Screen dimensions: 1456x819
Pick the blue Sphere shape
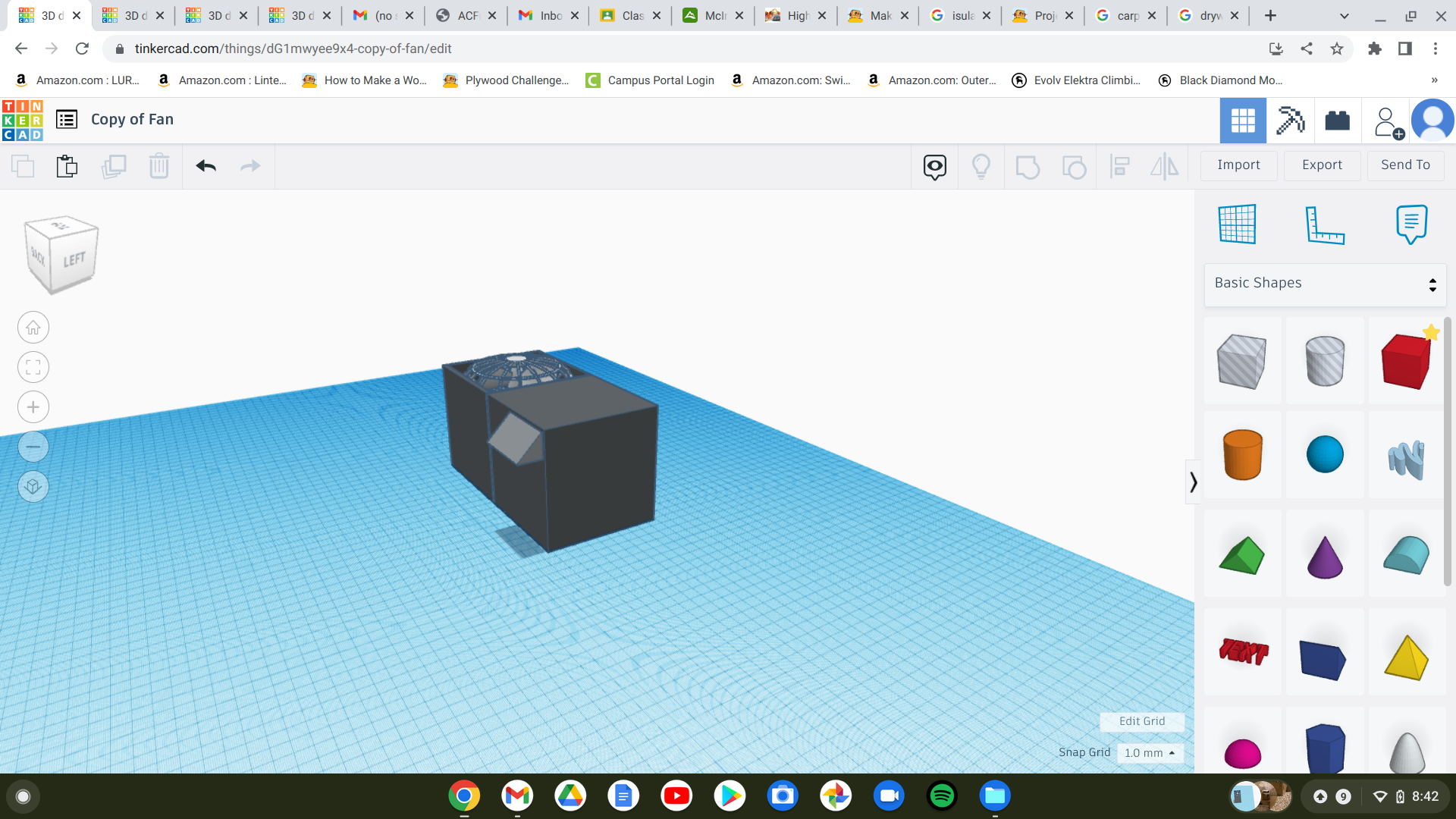(1325, 455)
